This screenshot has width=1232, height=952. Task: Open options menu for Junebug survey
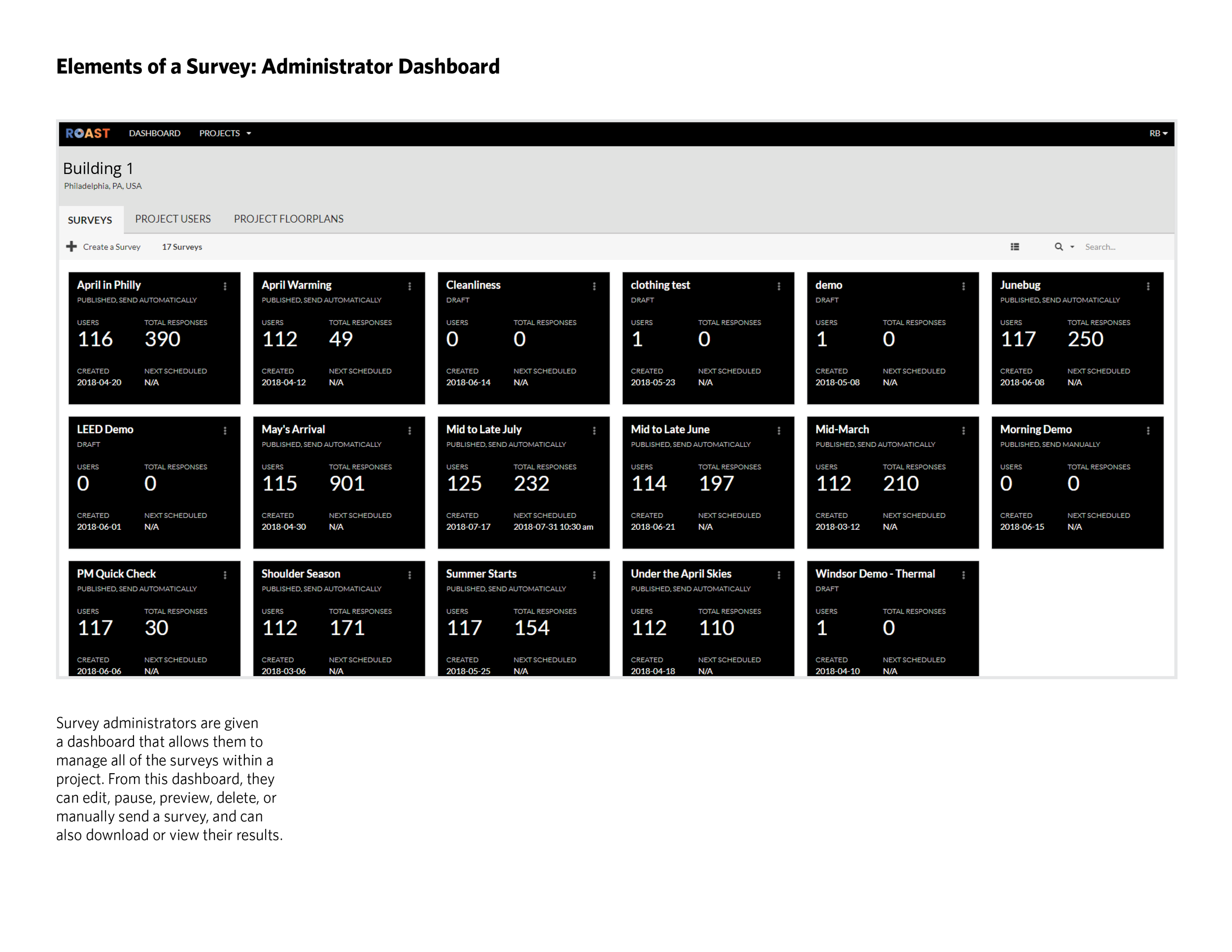pyautogui.click(x=1148, y=286)
